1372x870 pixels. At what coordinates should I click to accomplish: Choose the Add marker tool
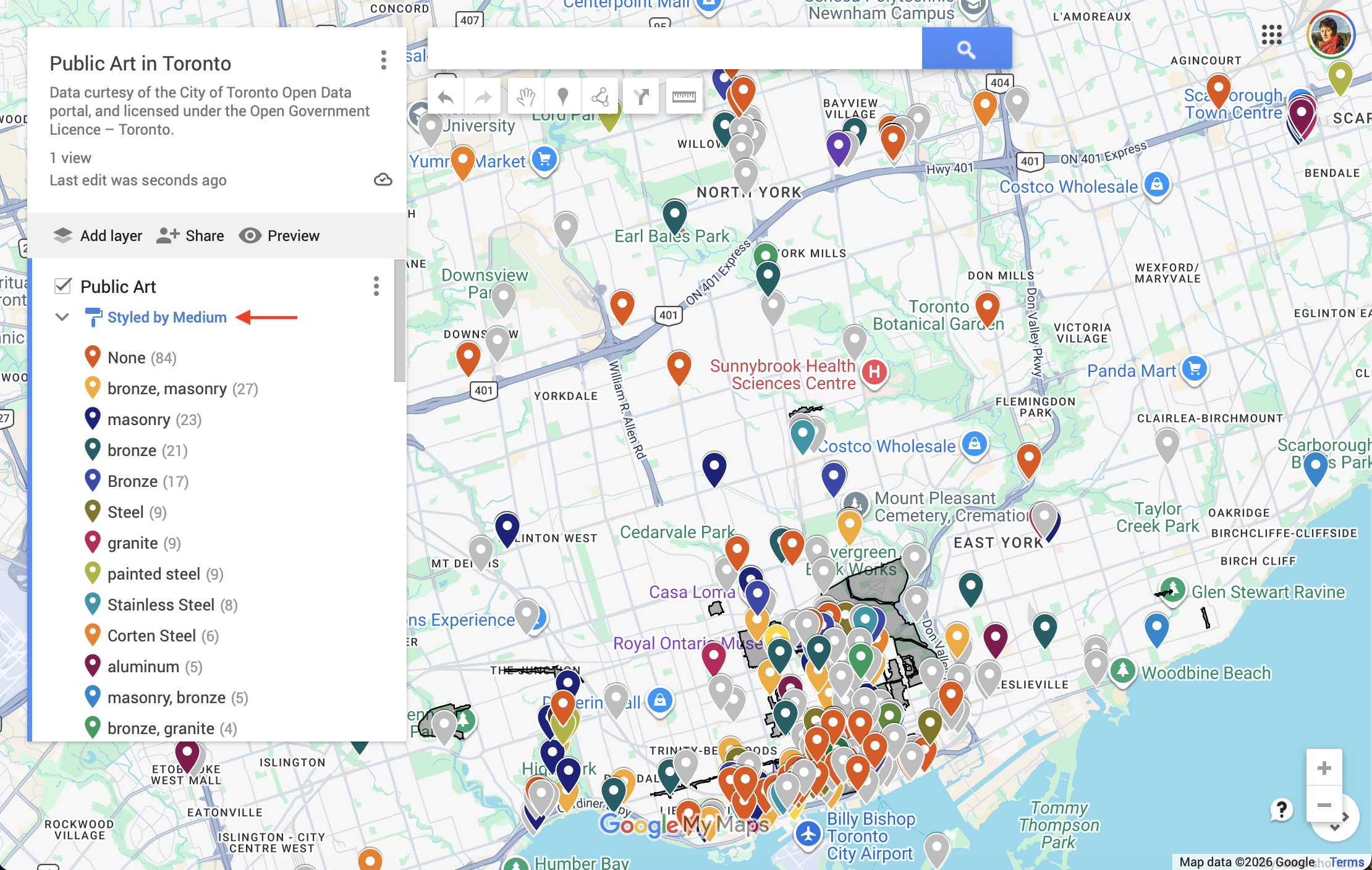point(562,97)
